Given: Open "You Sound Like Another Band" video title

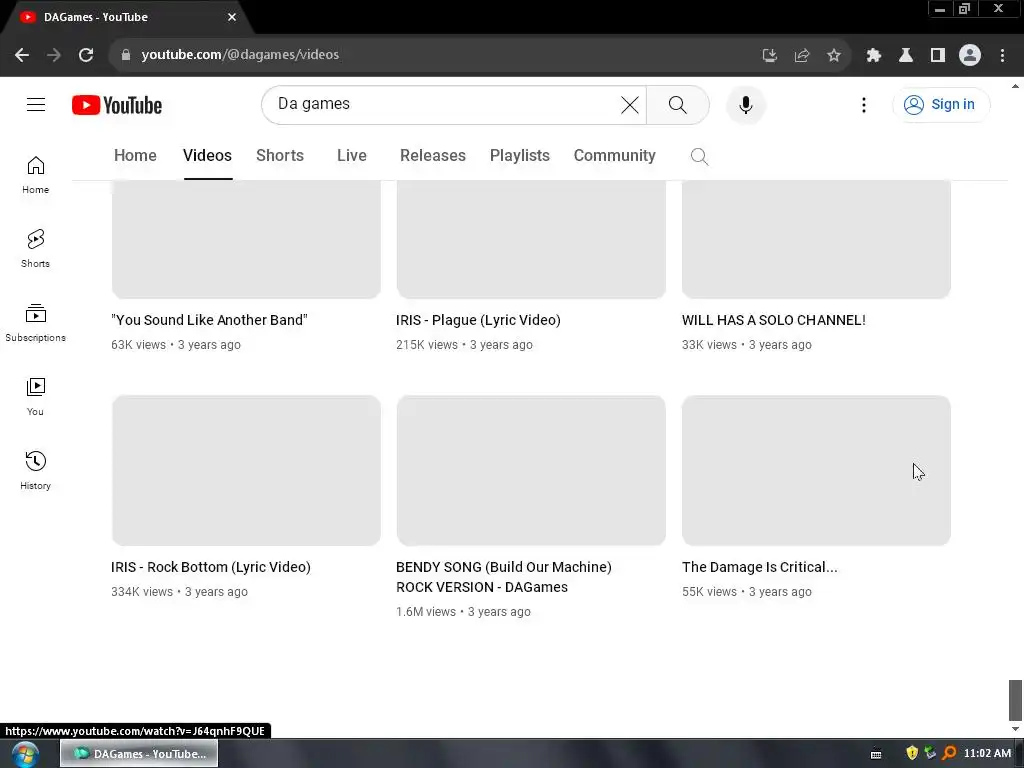Looking at the screenshot, I should pyautogui.click(x=209, y=320).
